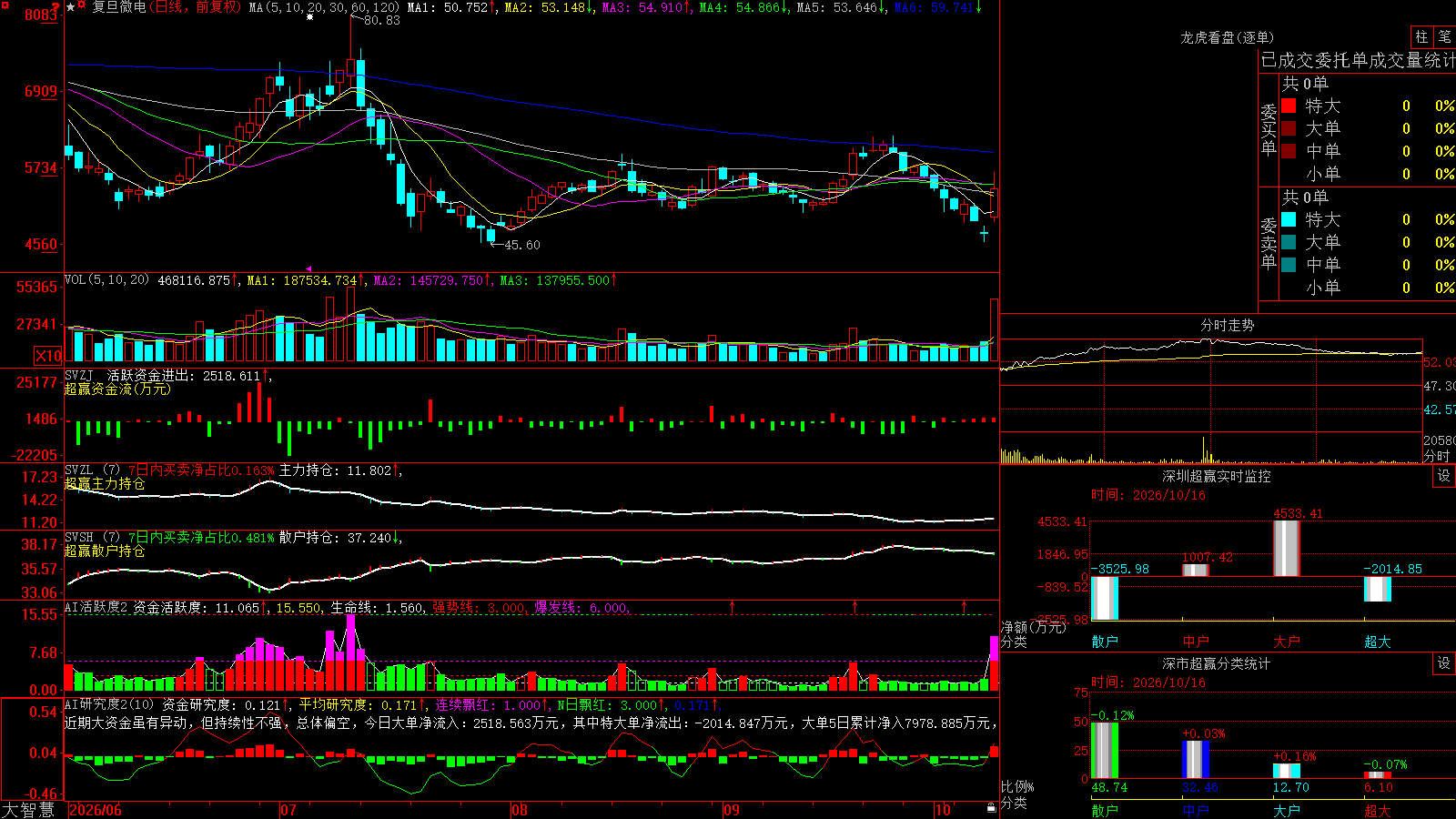The height and width of the screenshot is (819, 1456).
Task: Select the 07 month marker on the time axis
Action: [x=288, y=810]
